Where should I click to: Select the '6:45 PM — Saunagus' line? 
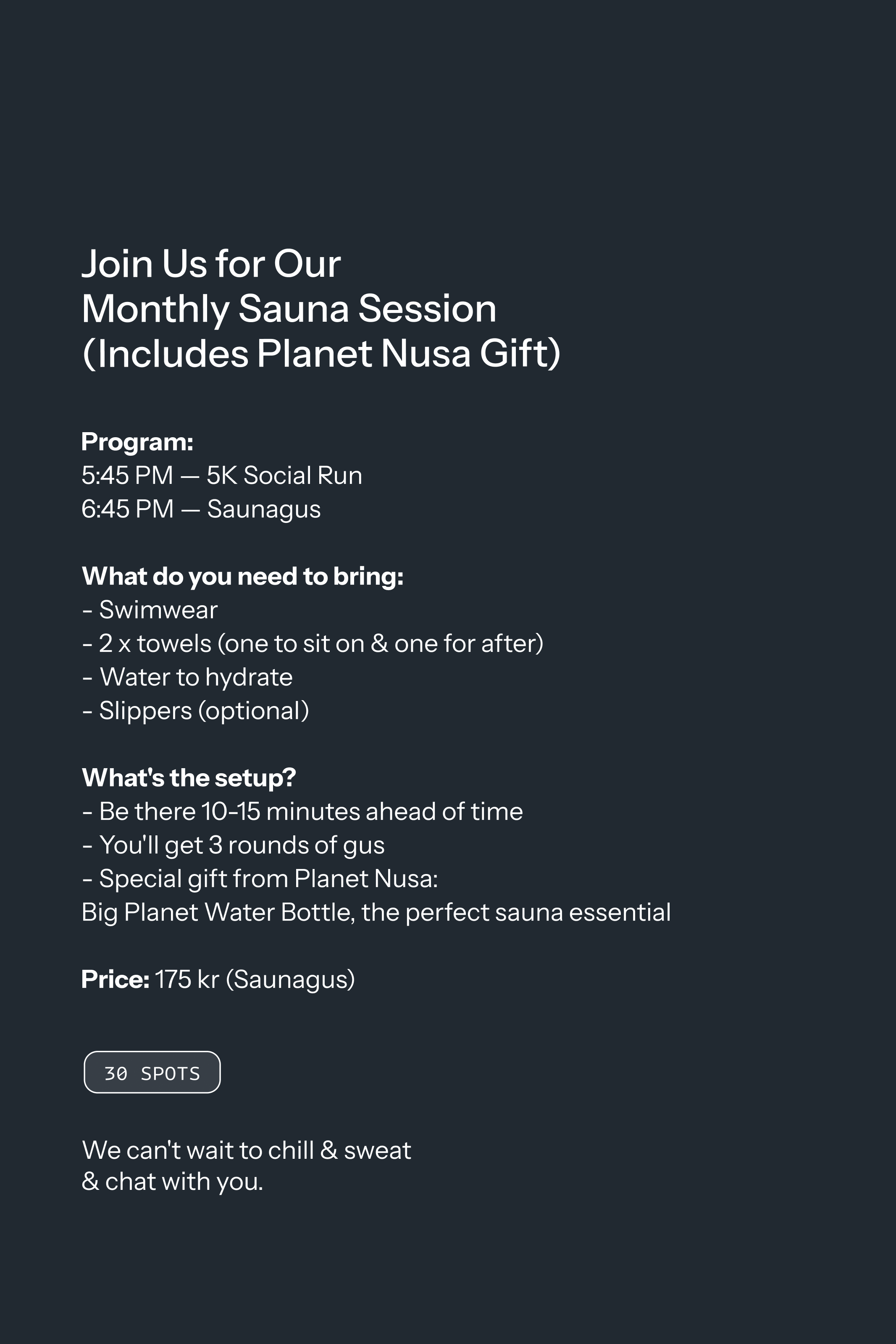click(x=201, y=509)
